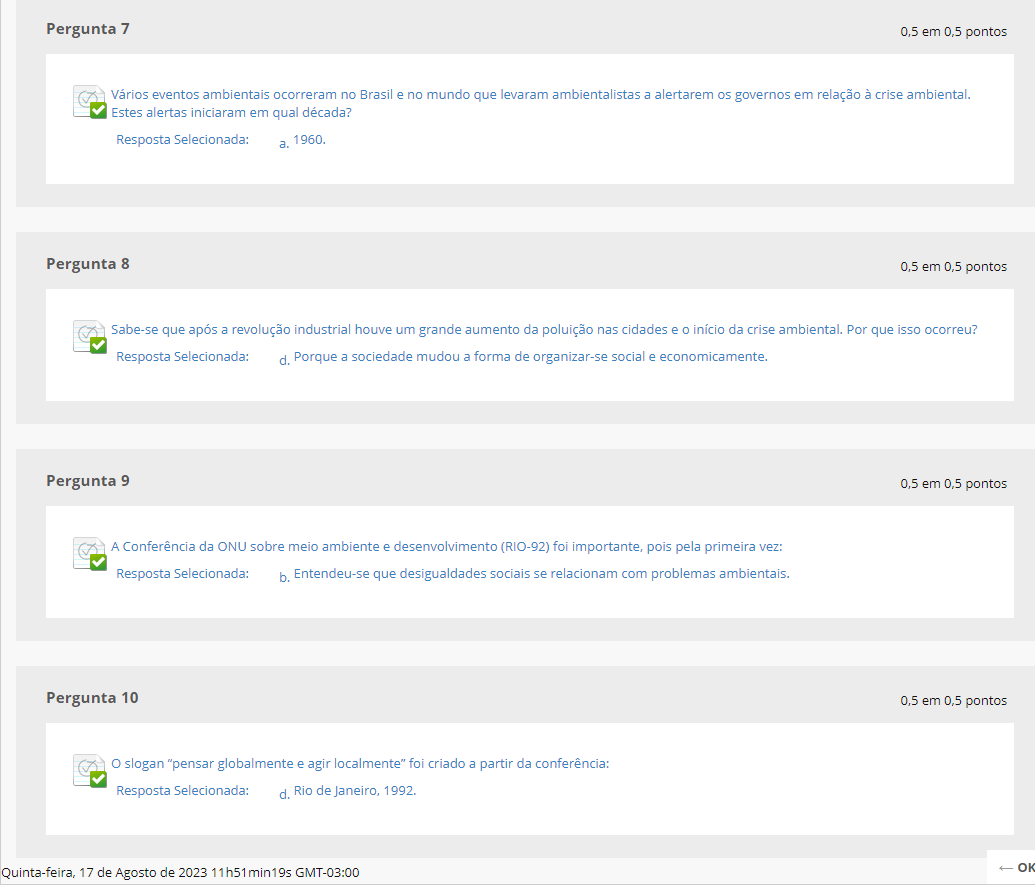Screen dimensions: 1035x887
Task: Click the question text about 'revolução industrial'
Action: pos(544,330)
